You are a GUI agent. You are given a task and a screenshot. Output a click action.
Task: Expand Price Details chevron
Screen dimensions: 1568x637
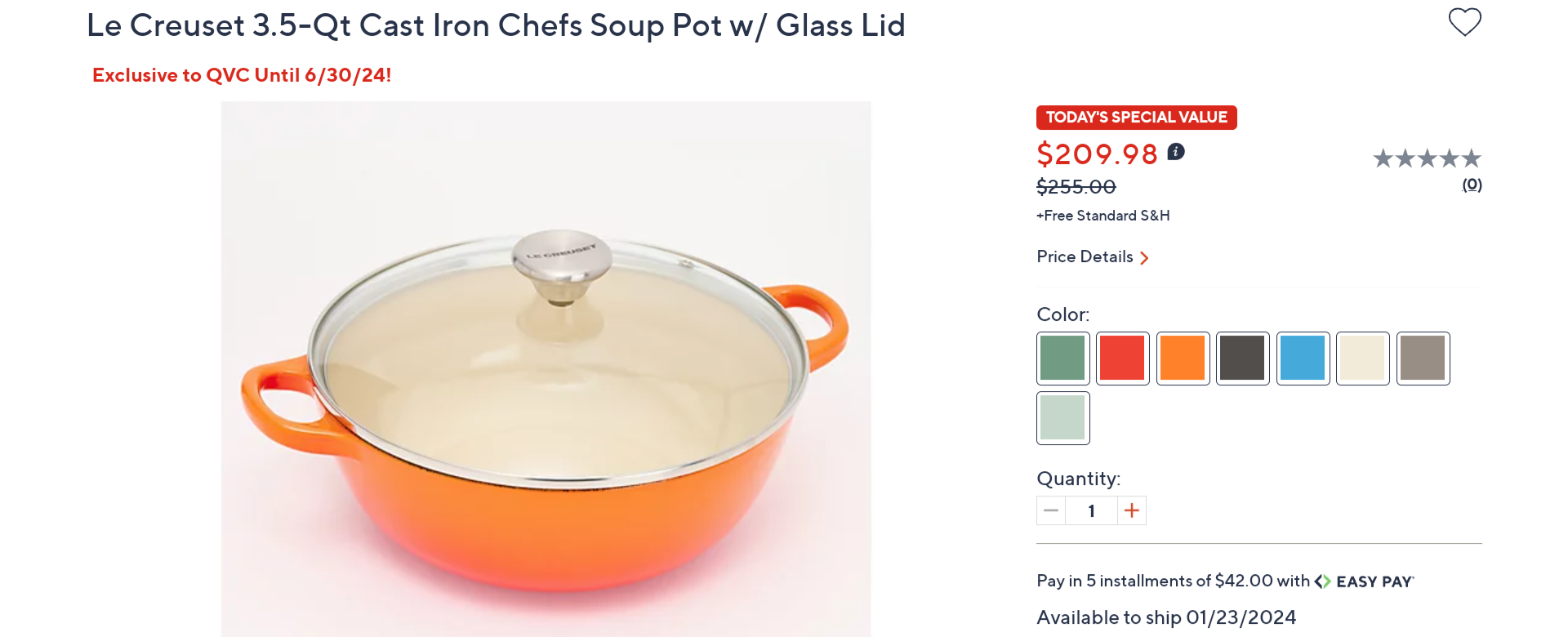click(x=1144, y=258)
